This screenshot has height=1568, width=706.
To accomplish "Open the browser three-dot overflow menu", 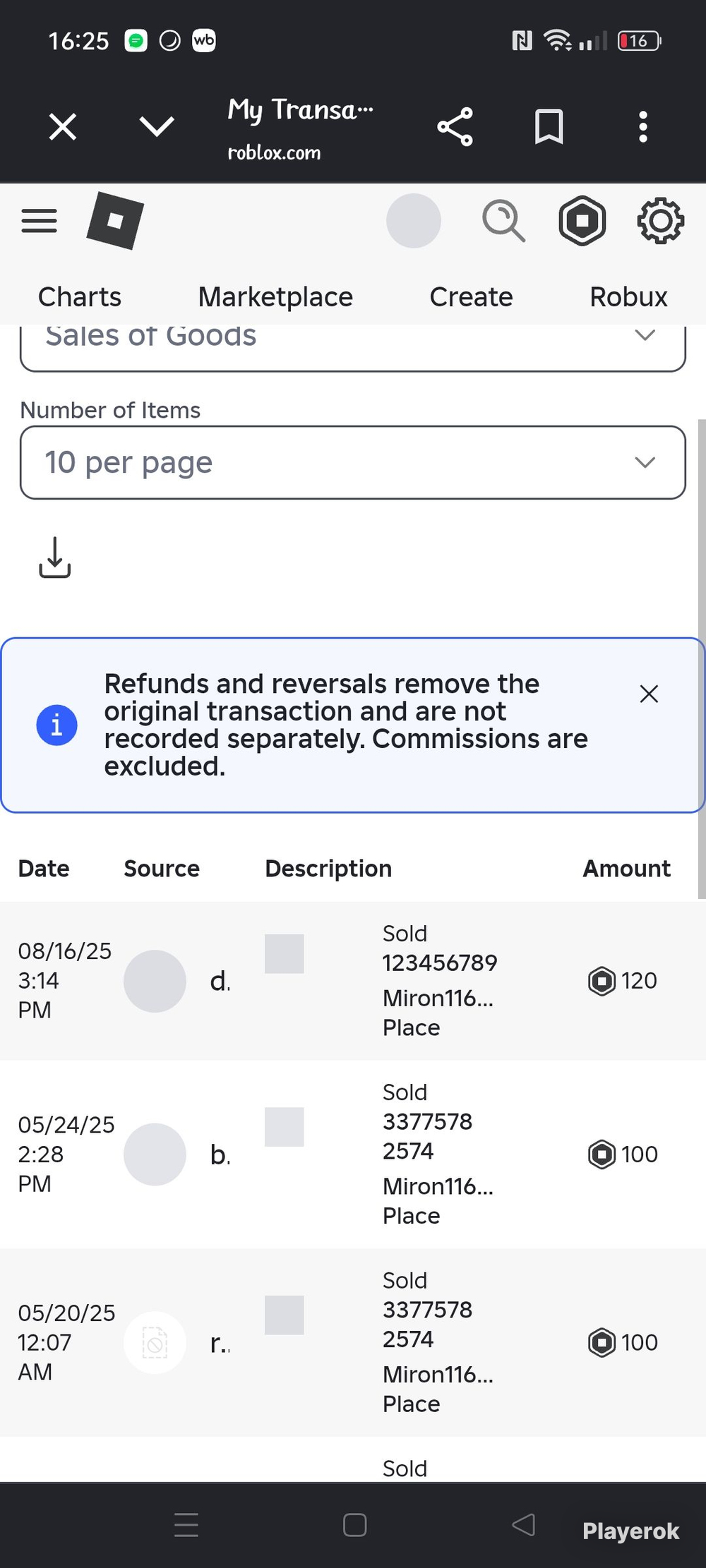I will click(x=642, y=127).
